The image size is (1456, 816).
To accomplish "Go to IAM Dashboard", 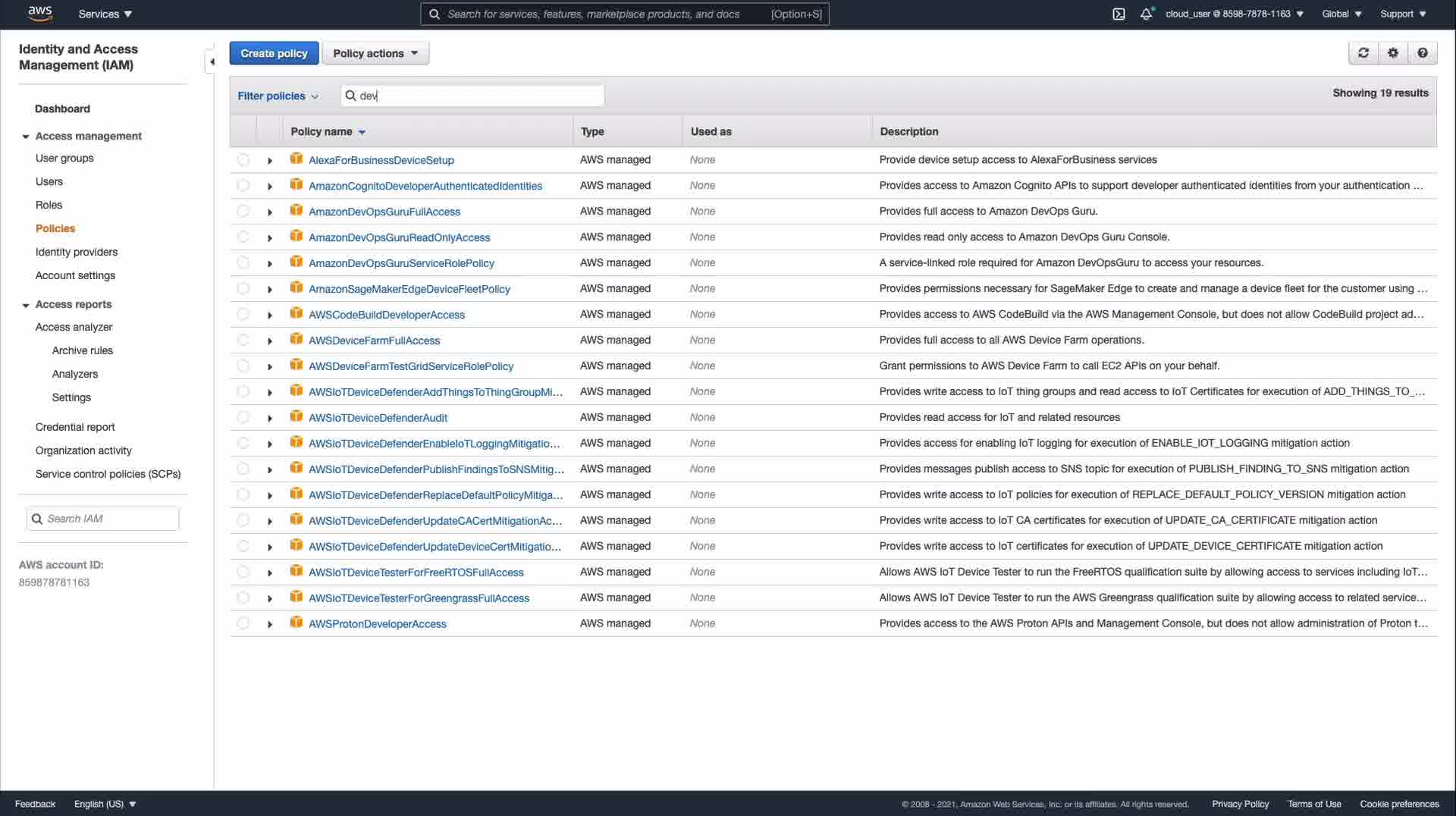I will point(62,108).
